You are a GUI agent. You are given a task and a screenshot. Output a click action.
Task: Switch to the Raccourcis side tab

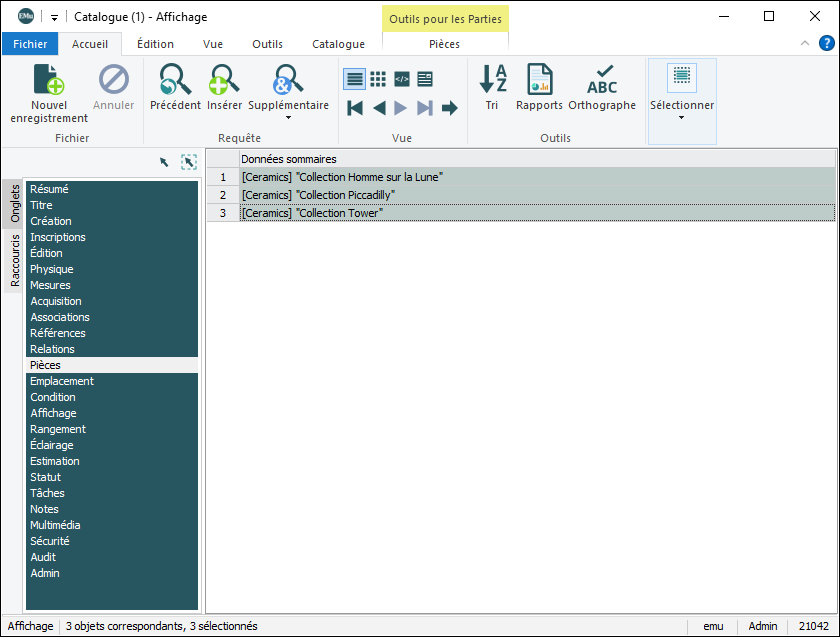click(15, 260)
